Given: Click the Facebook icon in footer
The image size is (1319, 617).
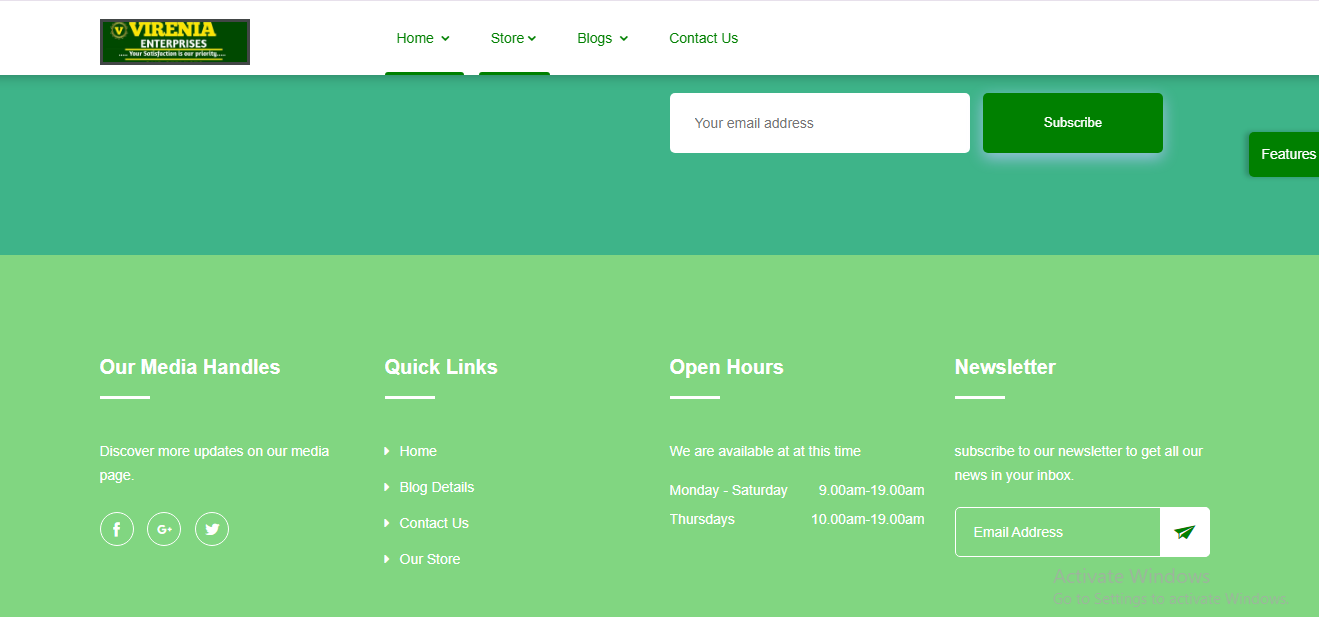Looking at the screenshot, I should pyautogui.click(x=117, y=529).
